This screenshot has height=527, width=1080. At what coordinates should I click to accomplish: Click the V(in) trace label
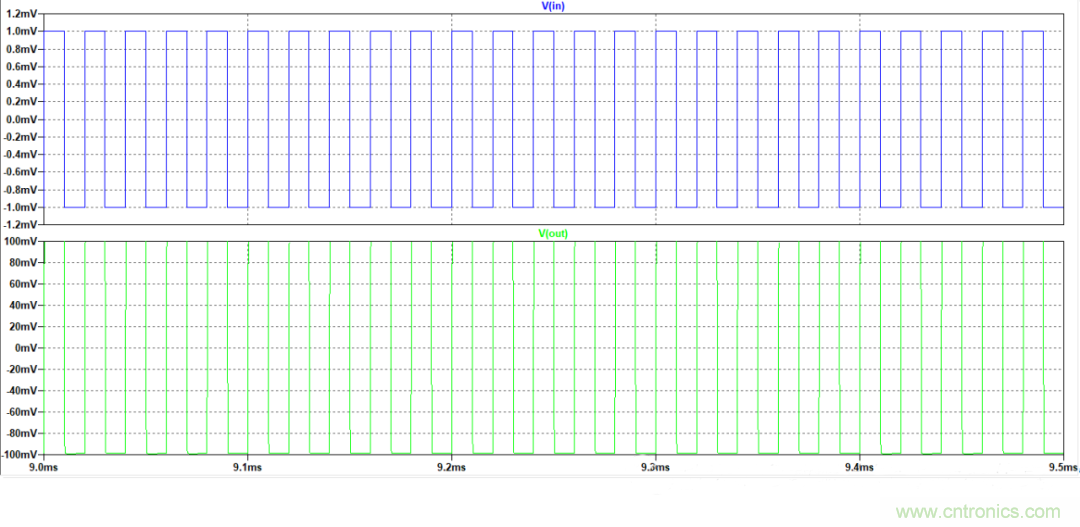click(552, 6)
